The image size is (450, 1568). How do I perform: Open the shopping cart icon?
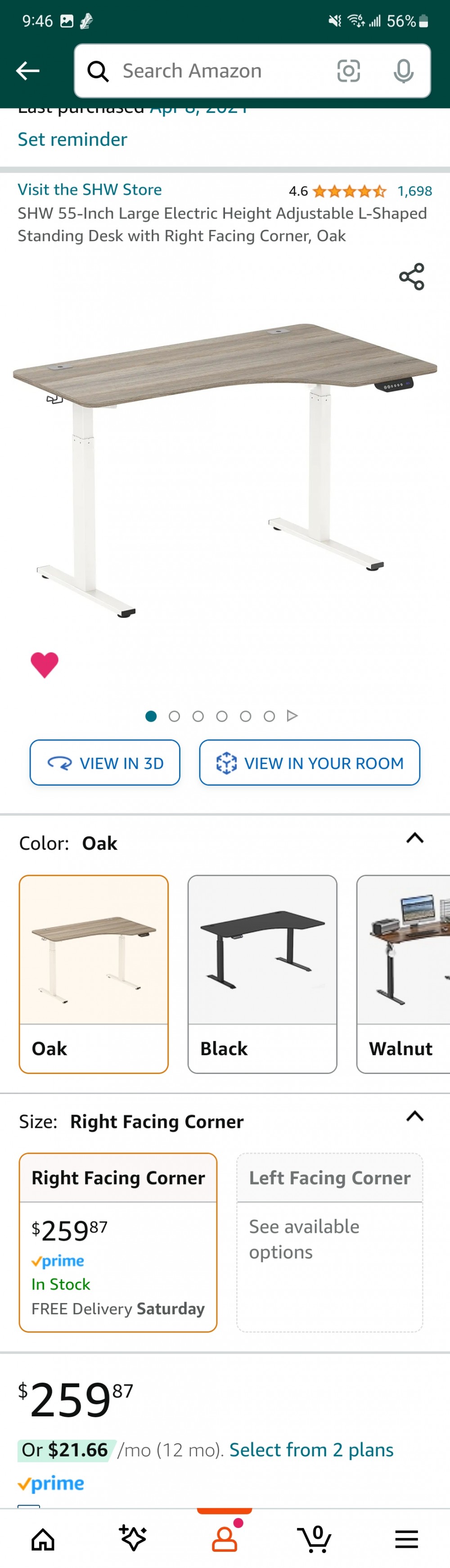pos(316,1539)
